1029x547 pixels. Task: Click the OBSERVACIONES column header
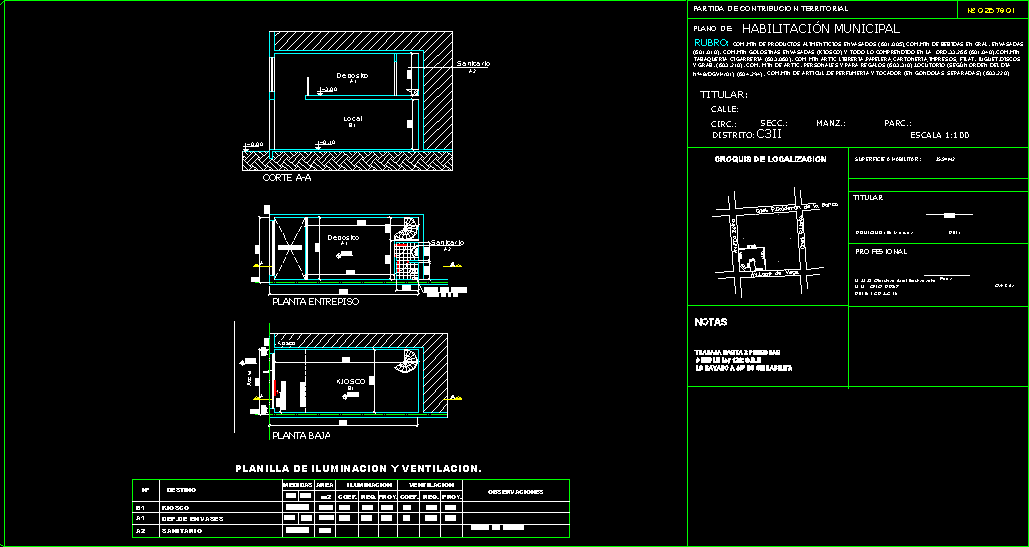coord(515,492)
